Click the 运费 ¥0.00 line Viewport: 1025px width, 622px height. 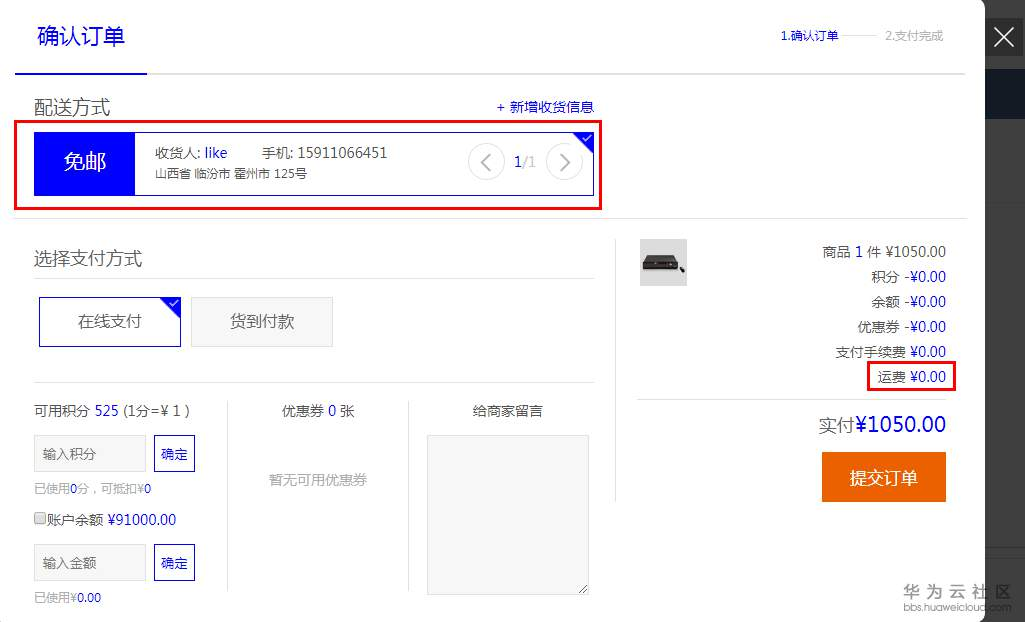pyautogui.click(x=911, y=377)
